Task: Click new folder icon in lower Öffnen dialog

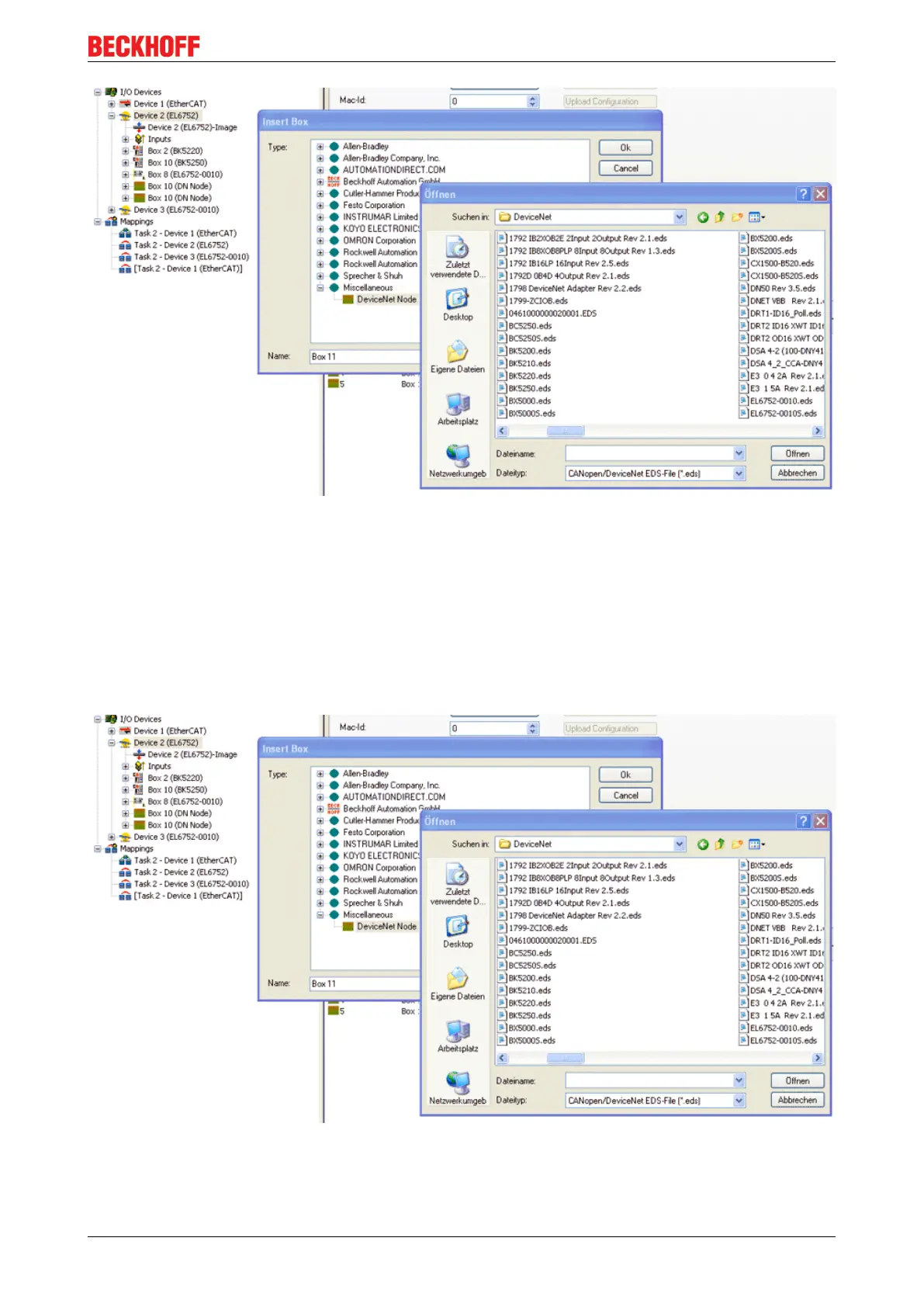Action: [x=737, y=844]
